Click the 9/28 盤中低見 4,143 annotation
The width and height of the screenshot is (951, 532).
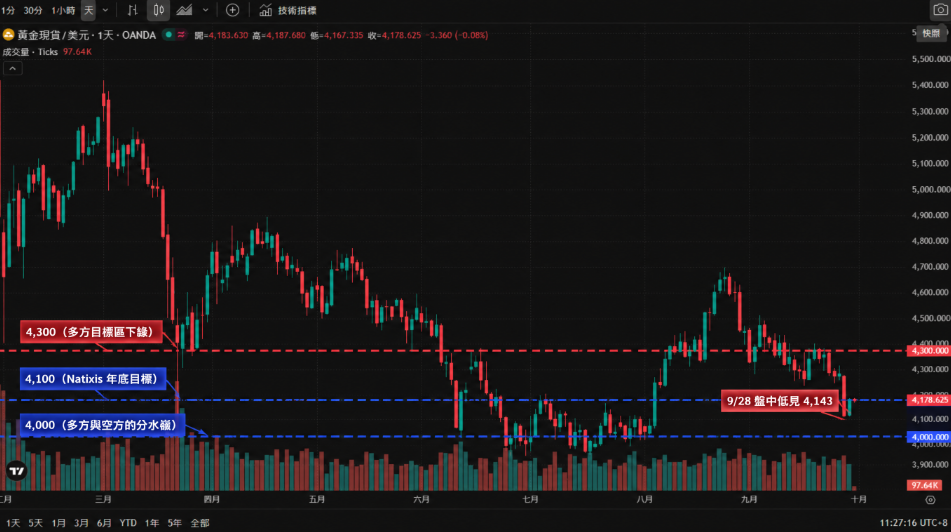780,401
